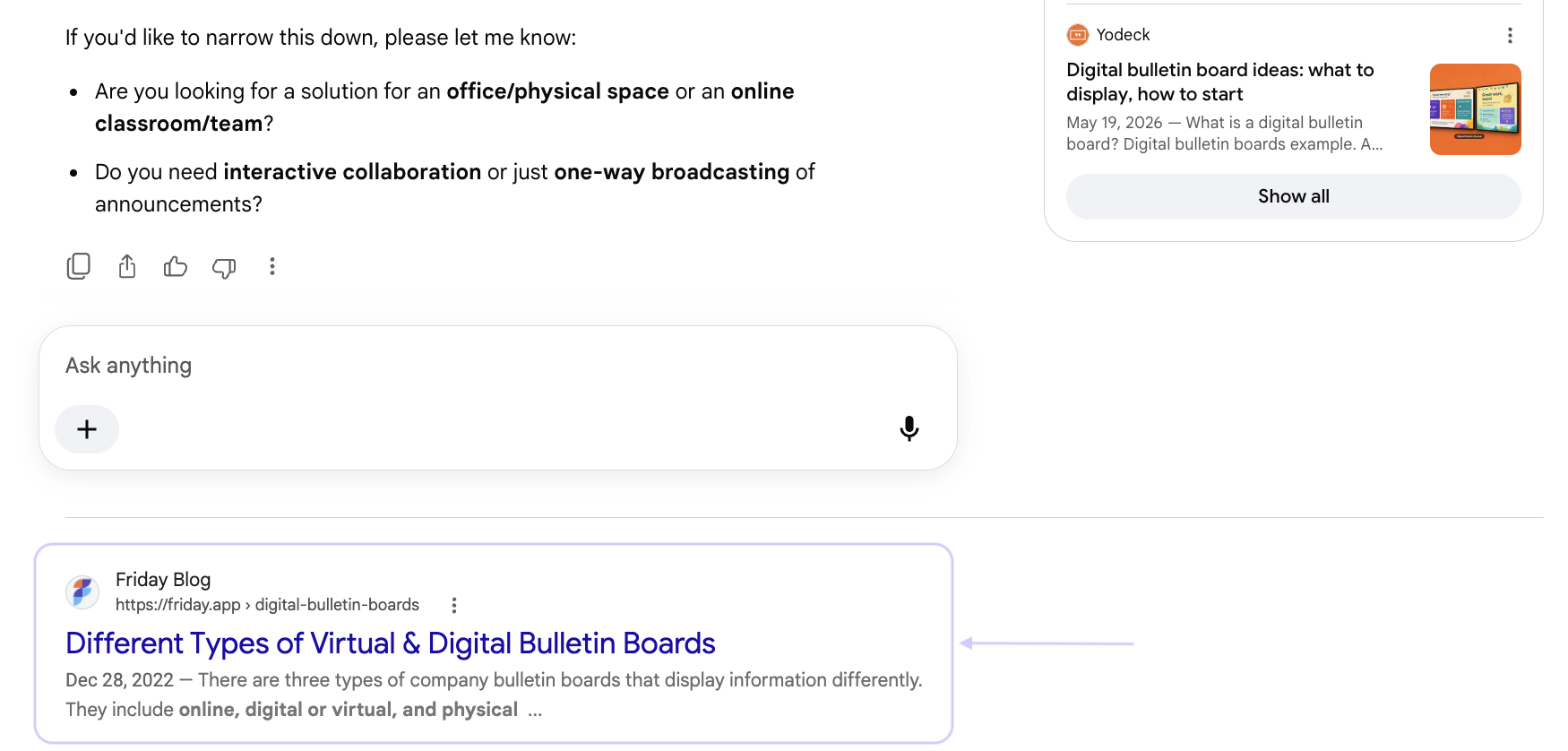Click the plus attachment button

[87, 429]
